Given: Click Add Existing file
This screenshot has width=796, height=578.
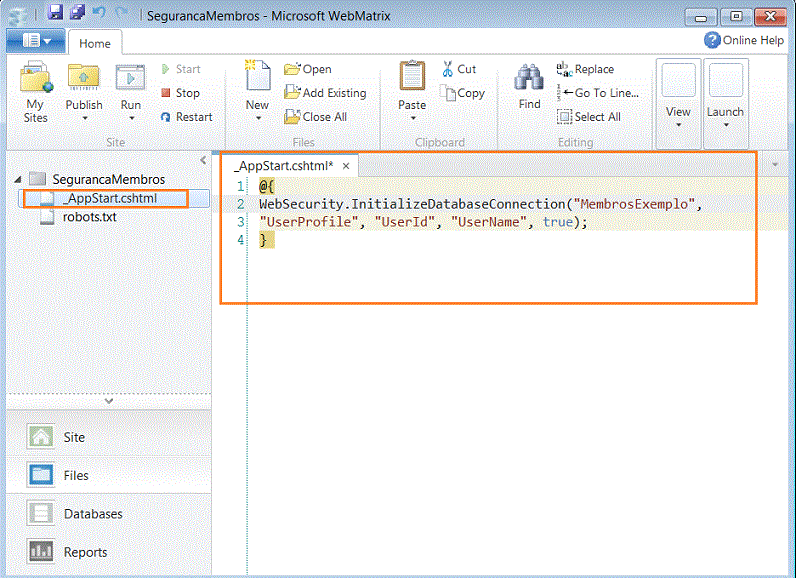Looking at the screenshot, I should point(325,93).
